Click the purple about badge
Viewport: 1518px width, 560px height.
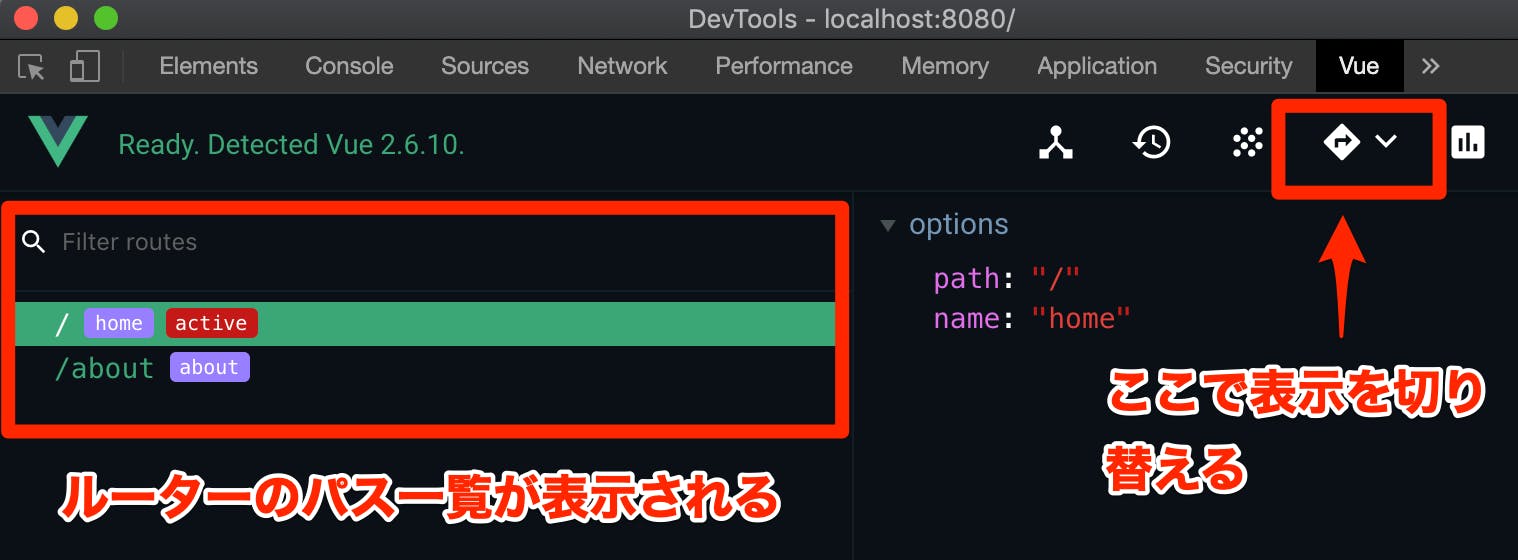point(209,367)
